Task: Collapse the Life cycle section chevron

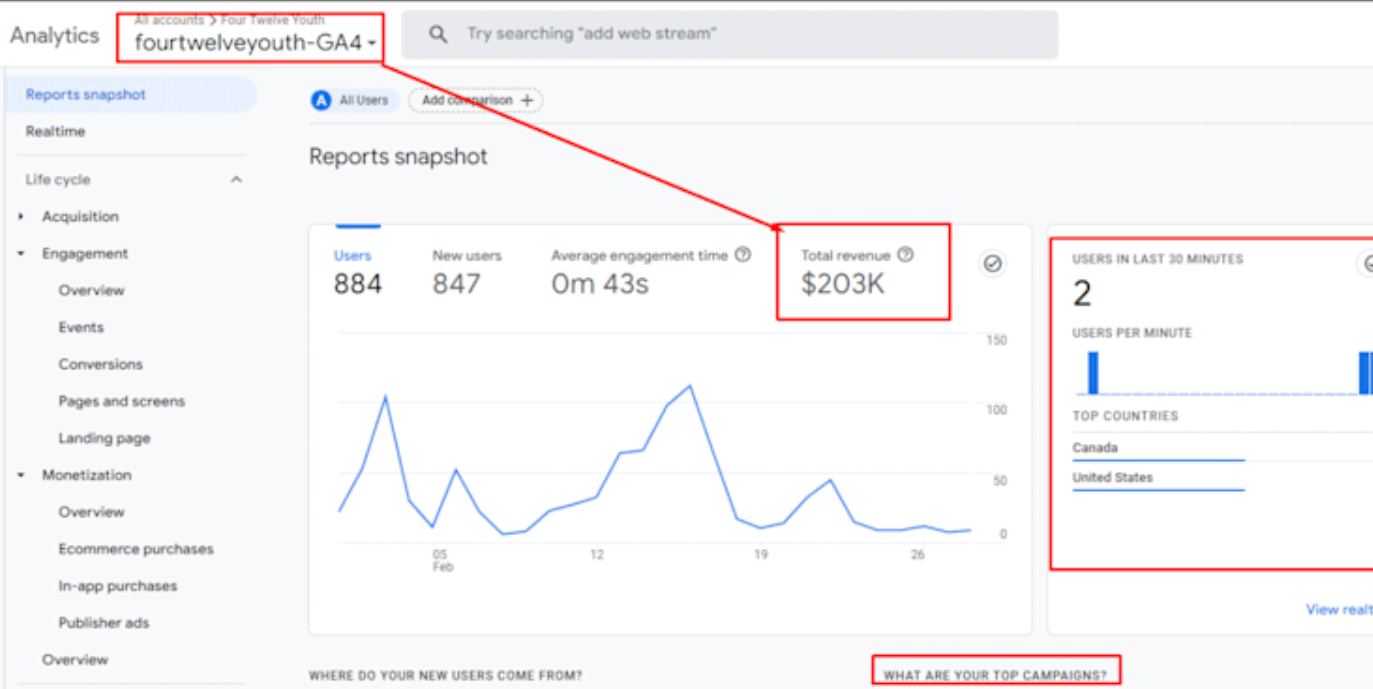Action: coord(236,180)
